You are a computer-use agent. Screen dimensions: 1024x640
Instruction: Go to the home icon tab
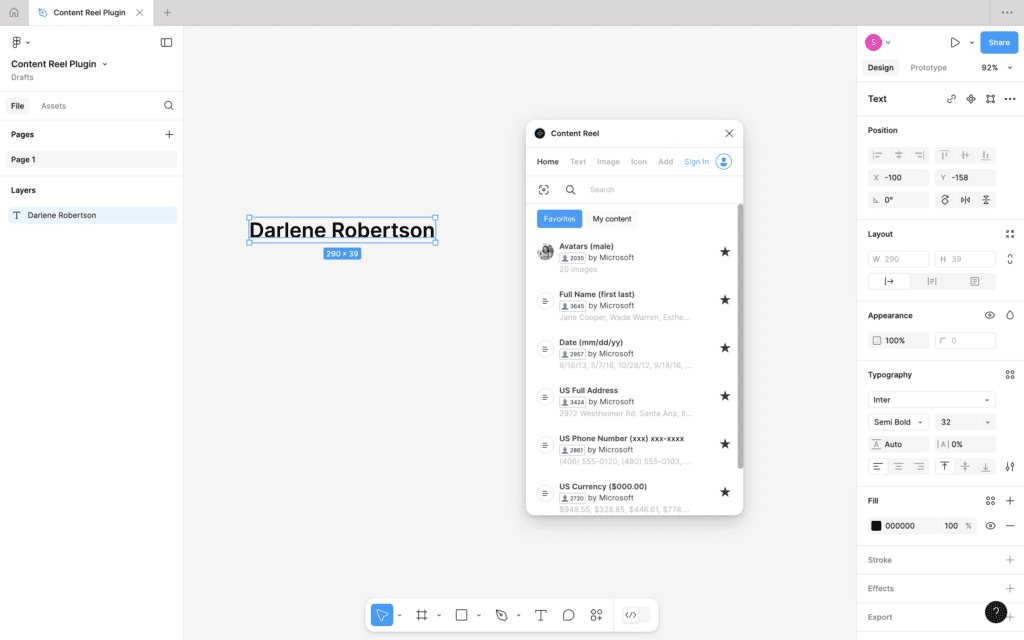tap(14, 12)
